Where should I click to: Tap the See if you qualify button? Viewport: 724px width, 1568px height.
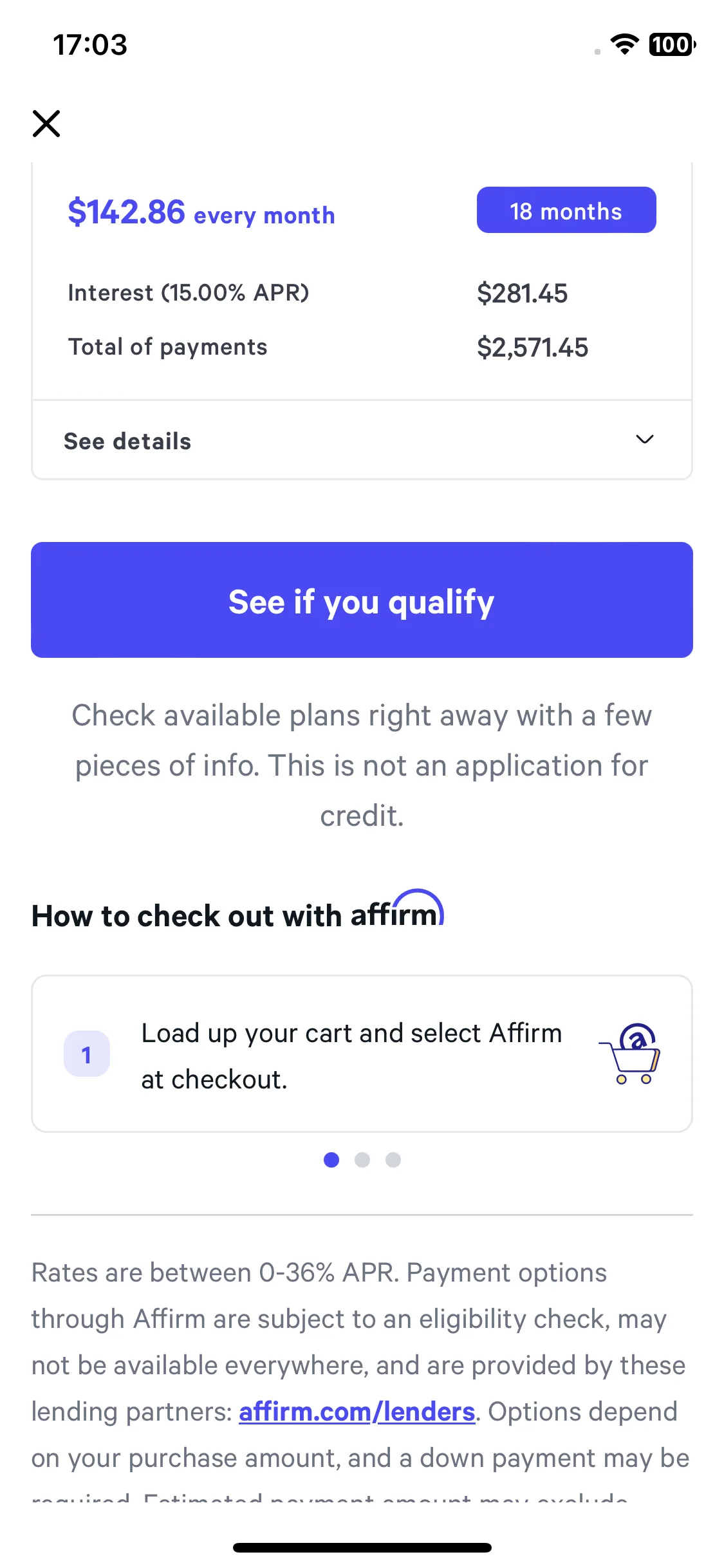click(362, 600)
